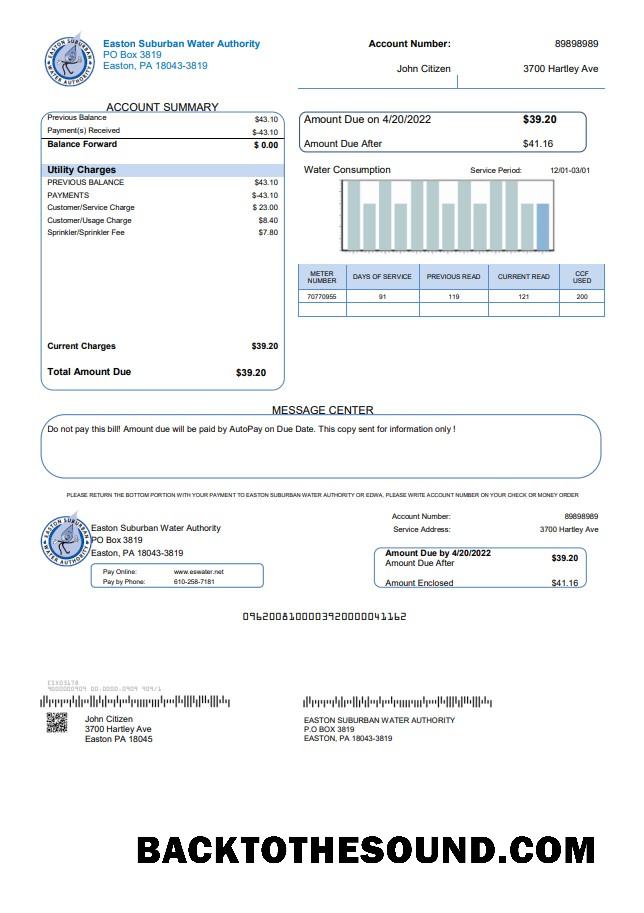The image size is (644, 913).
Task: Select the 'Current Charges' label
Action: (x=82, y=346)
